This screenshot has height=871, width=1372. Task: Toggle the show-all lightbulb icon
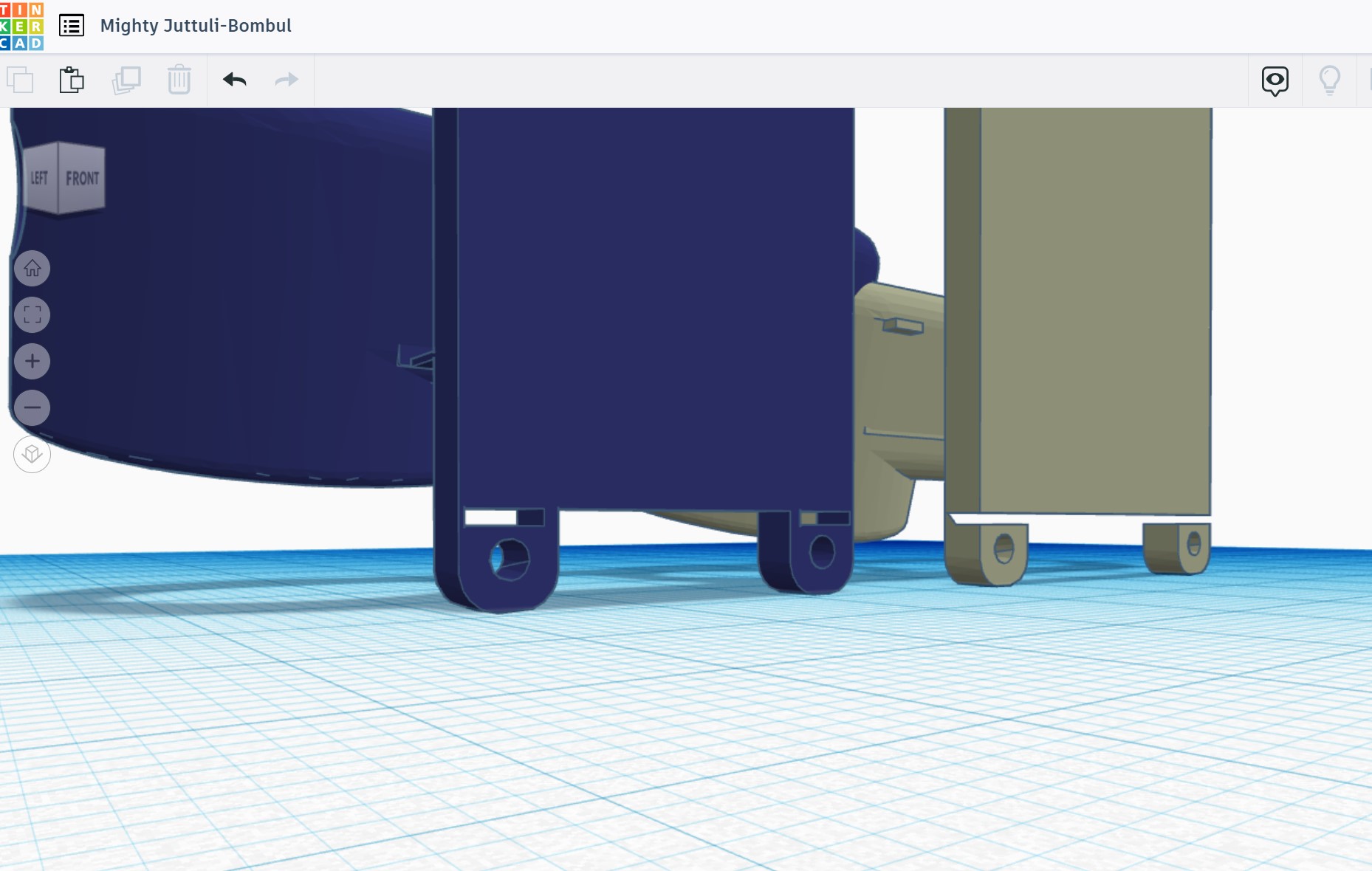(x=1330, y=80)
